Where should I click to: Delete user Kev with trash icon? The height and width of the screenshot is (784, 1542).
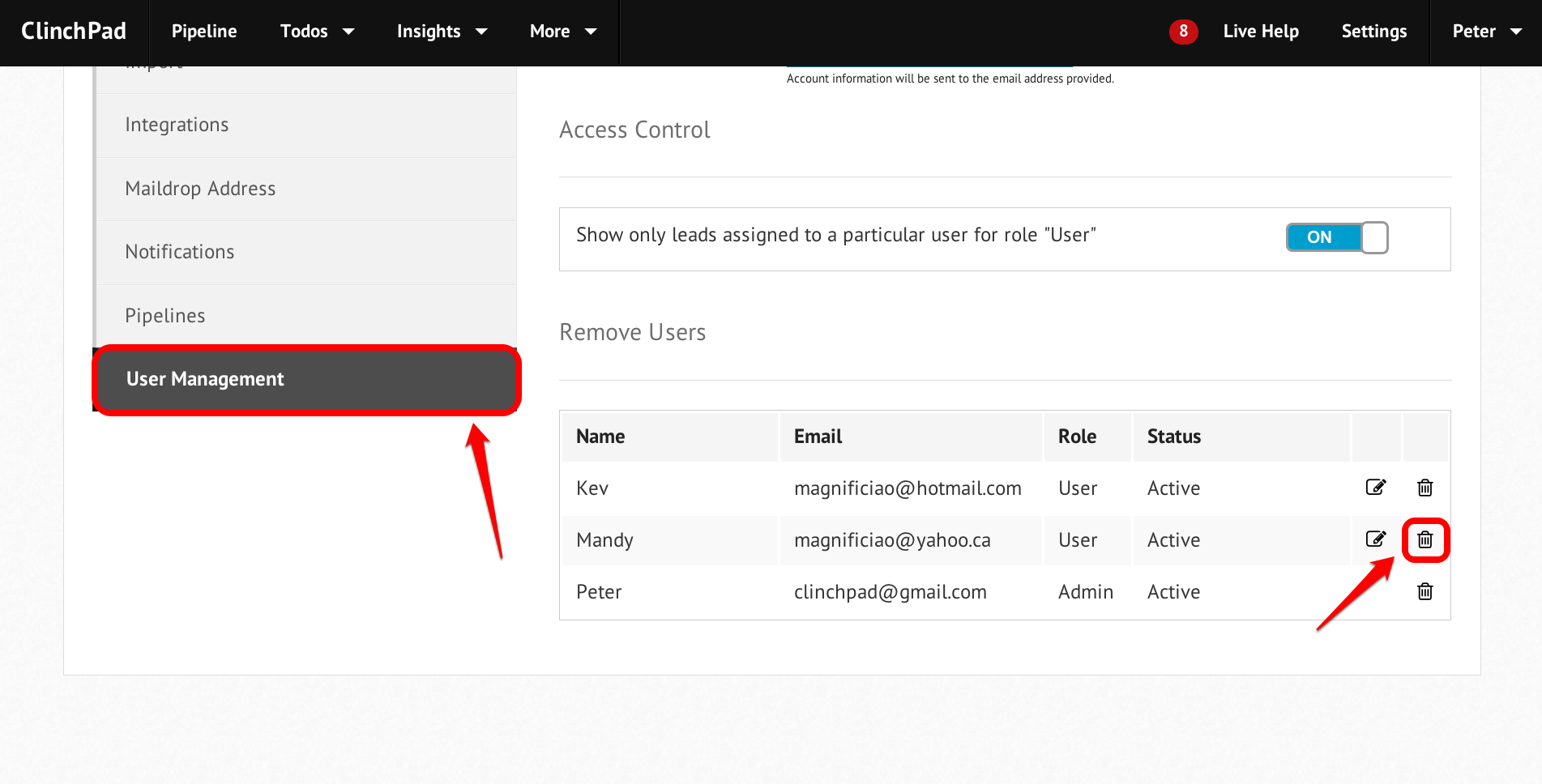pos(1425,488)
